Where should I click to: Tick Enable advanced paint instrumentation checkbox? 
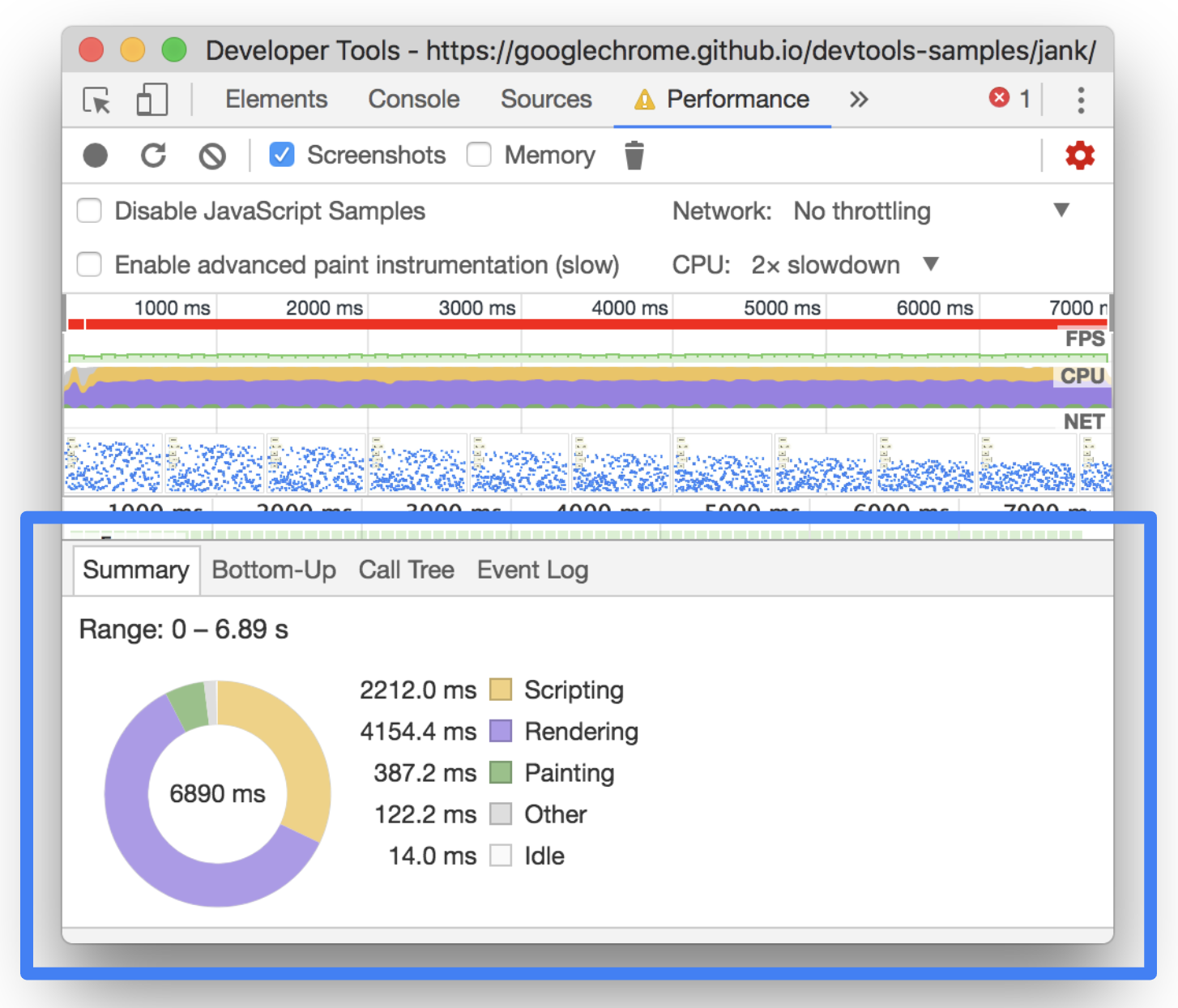coord(89,265)
